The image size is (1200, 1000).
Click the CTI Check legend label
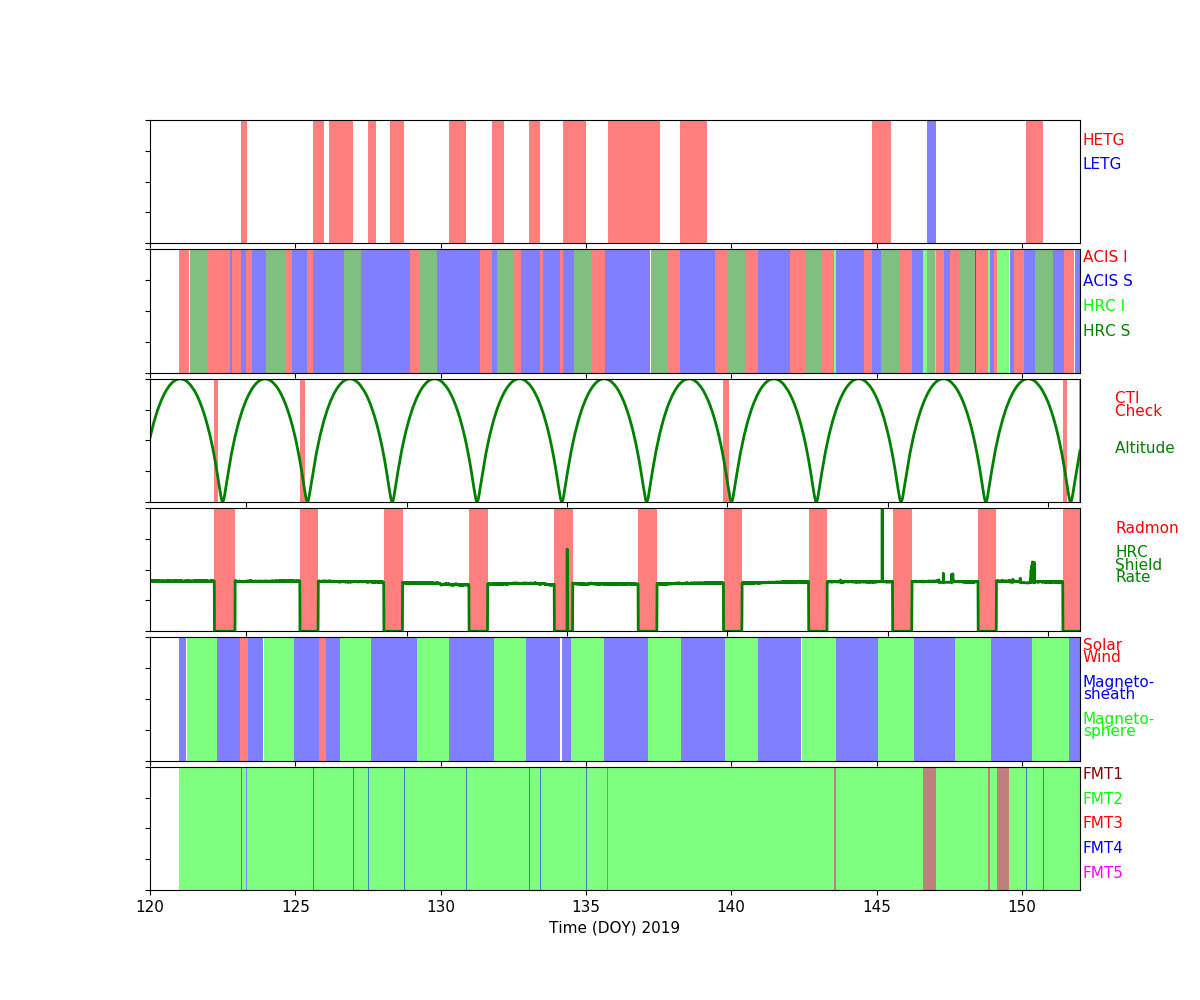[1138, 405]
